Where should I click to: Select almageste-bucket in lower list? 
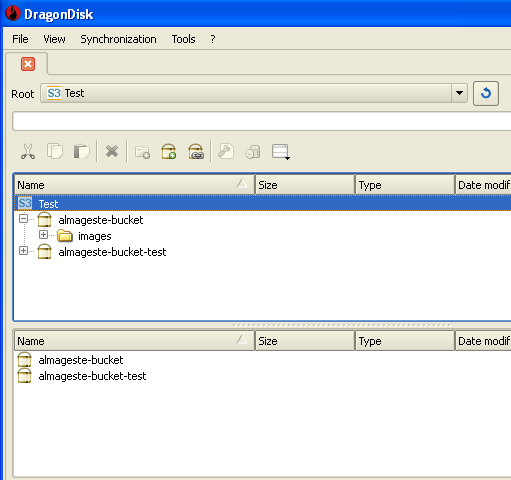tap(81, 360)
